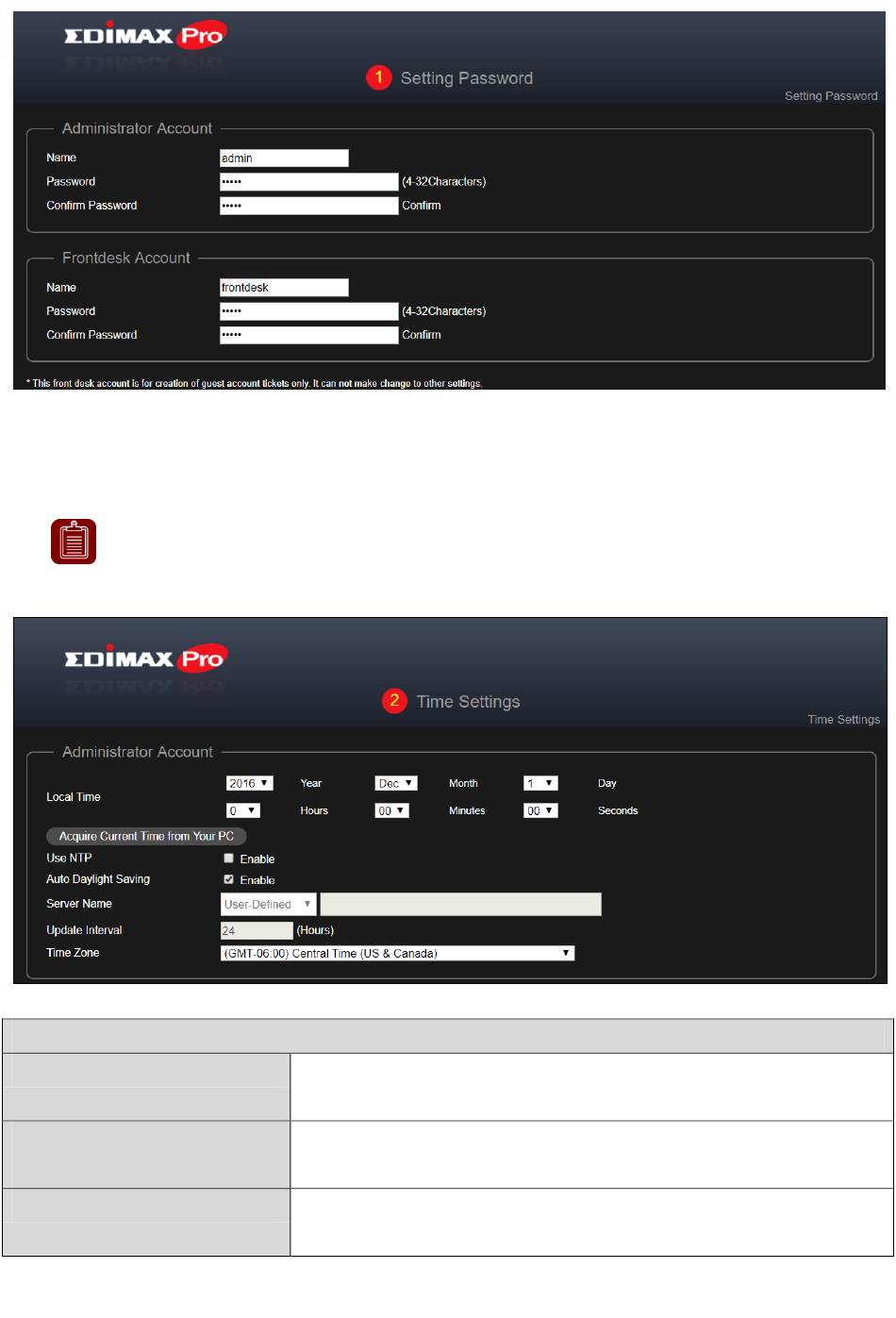Image resolution: width=896 pixels, height=1318 pixels.
Task: Click the red step 1 circle icon
Action: (378, 77)
